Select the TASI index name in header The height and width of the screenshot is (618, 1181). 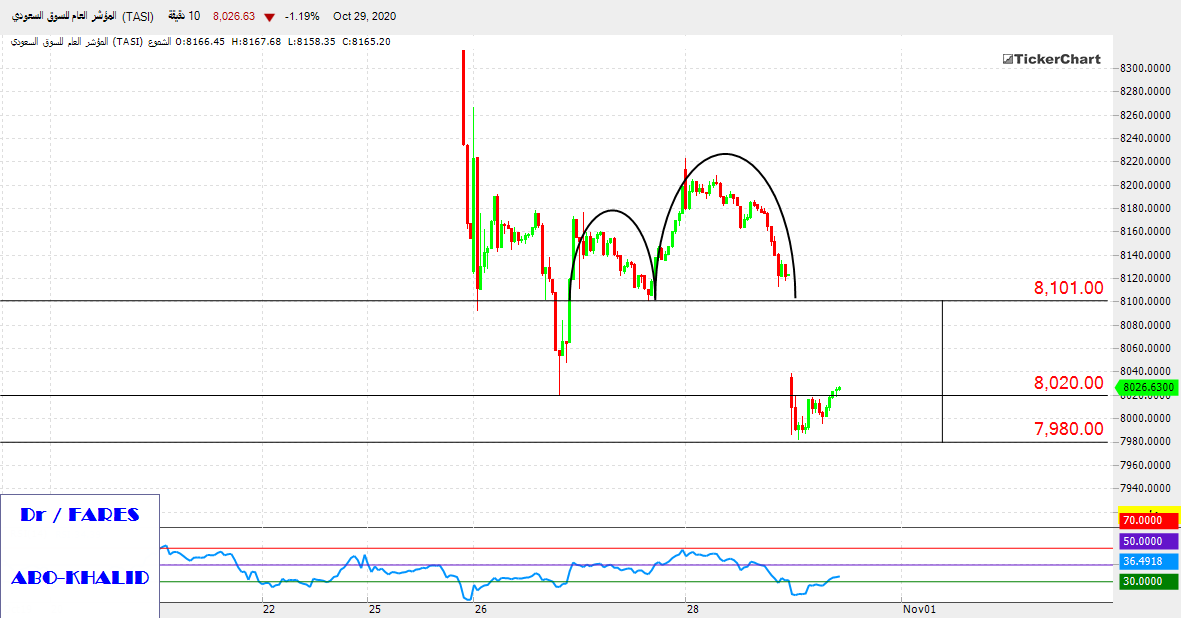pyautogui.click(x=83, y=17)
